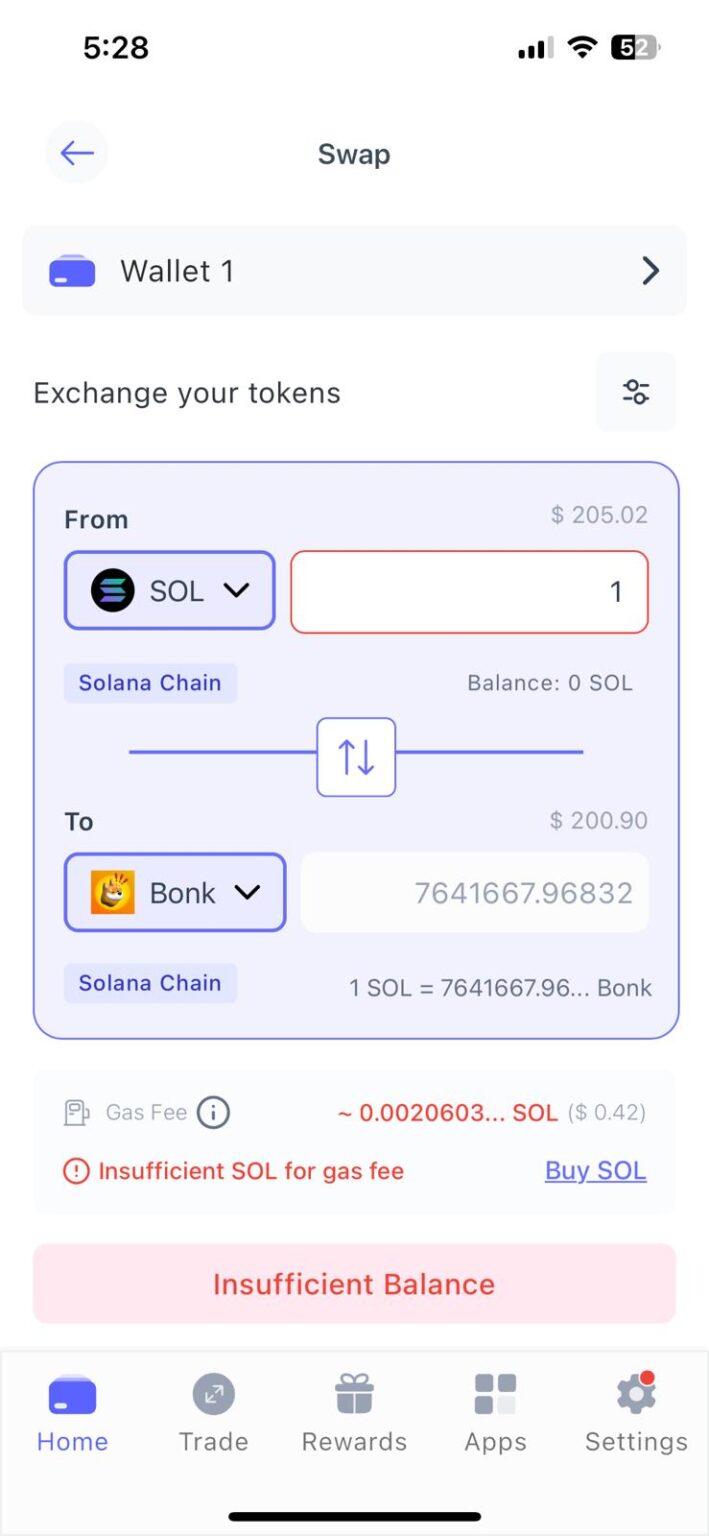Click the gas fee info icon
709x1536 pixels.
(212, 1112)
